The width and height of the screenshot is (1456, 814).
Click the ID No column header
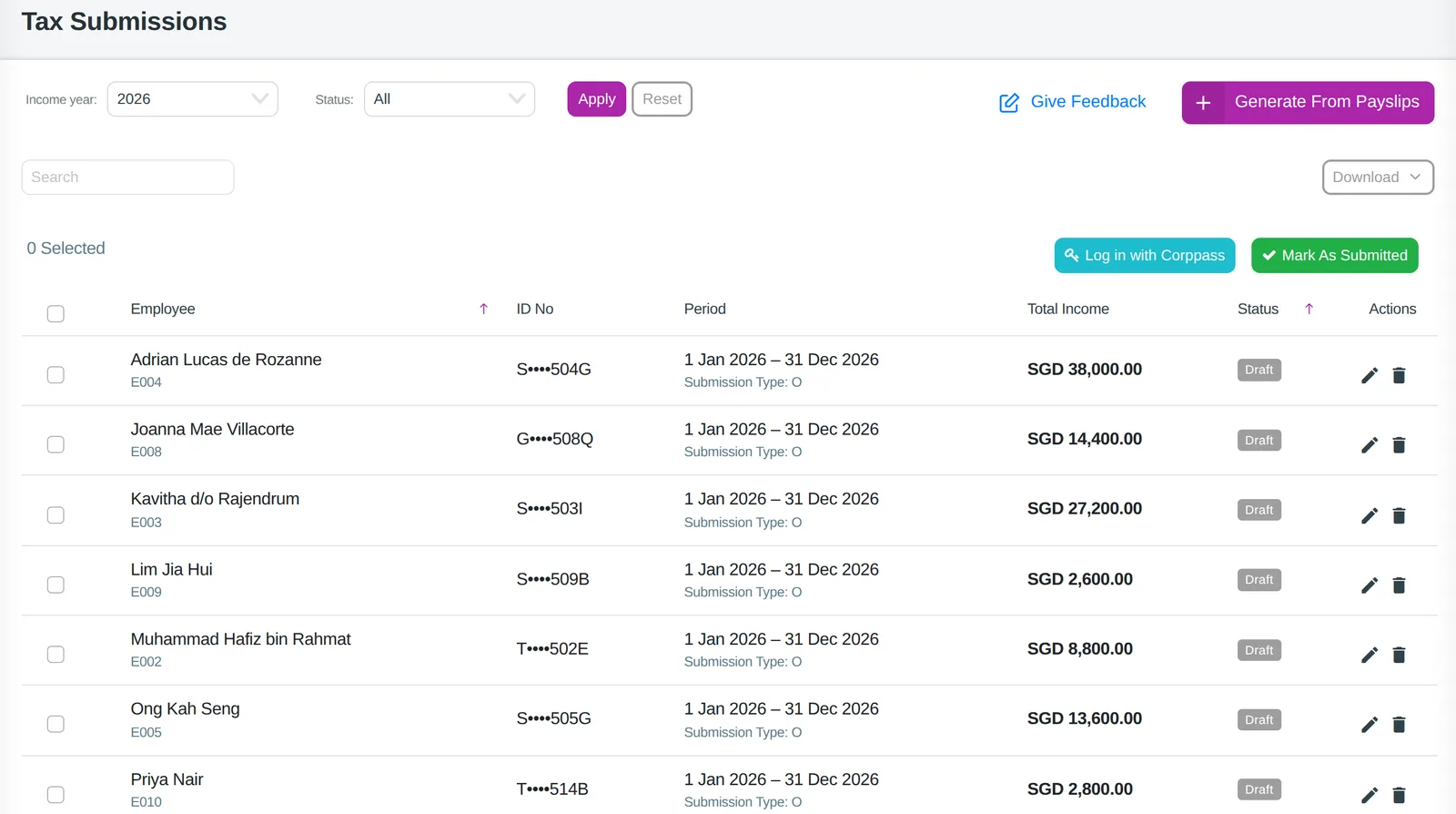pos(535,310)
